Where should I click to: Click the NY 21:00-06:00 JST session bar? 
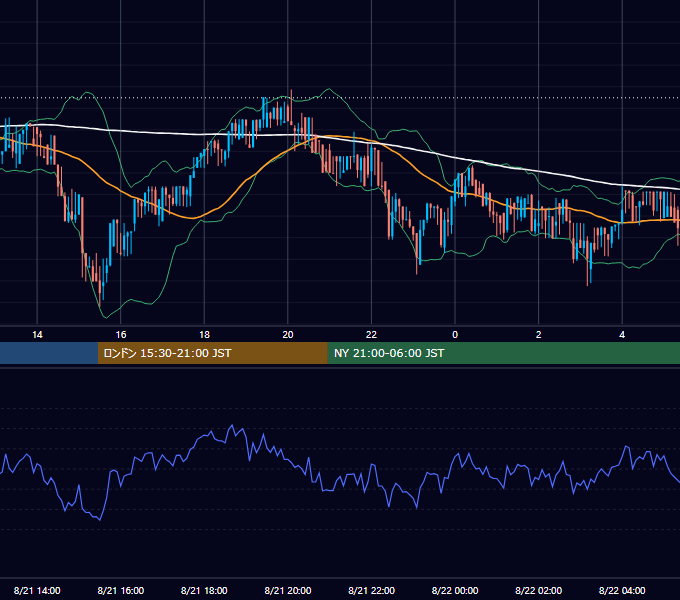tap(503, 353)
